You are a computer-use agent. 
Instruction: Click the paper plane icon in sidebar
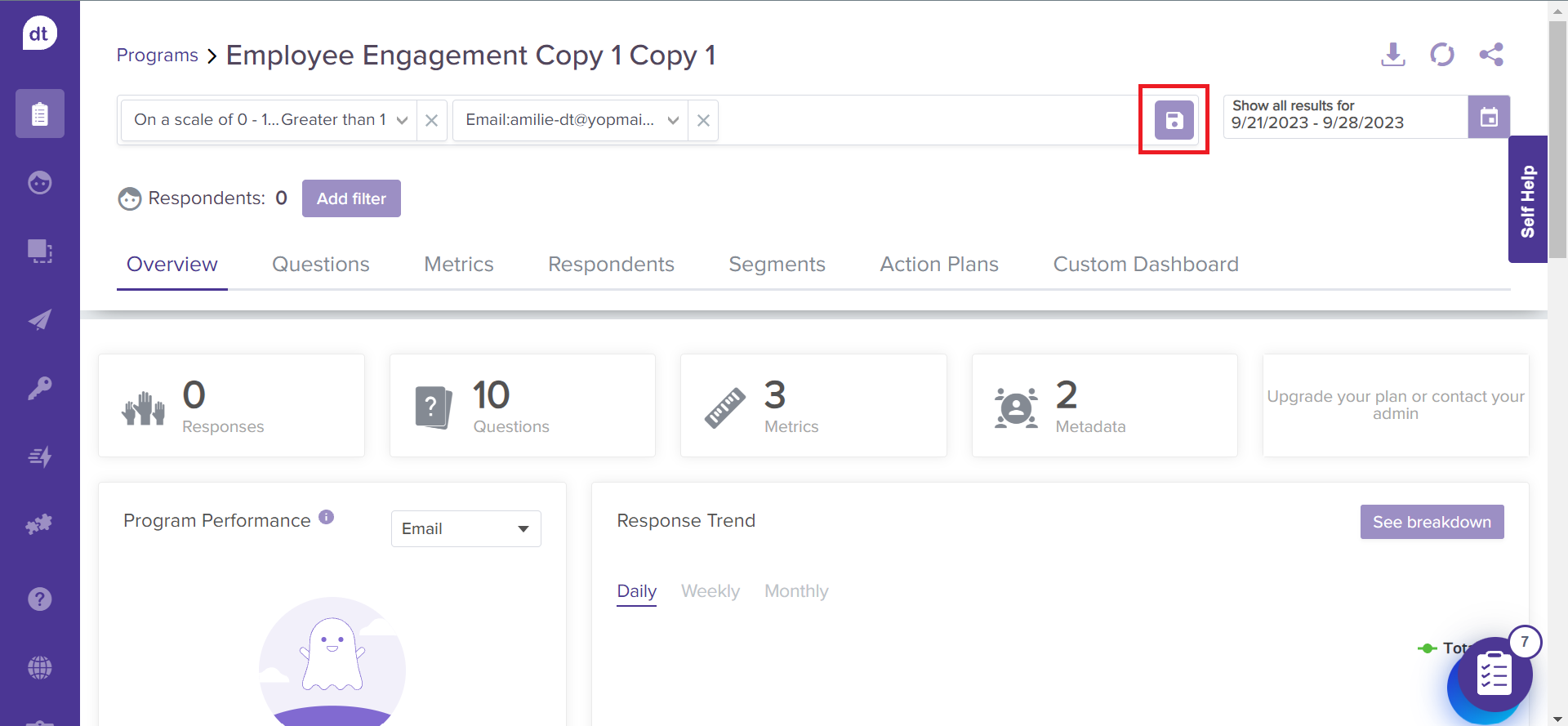[x=39, y=319]
